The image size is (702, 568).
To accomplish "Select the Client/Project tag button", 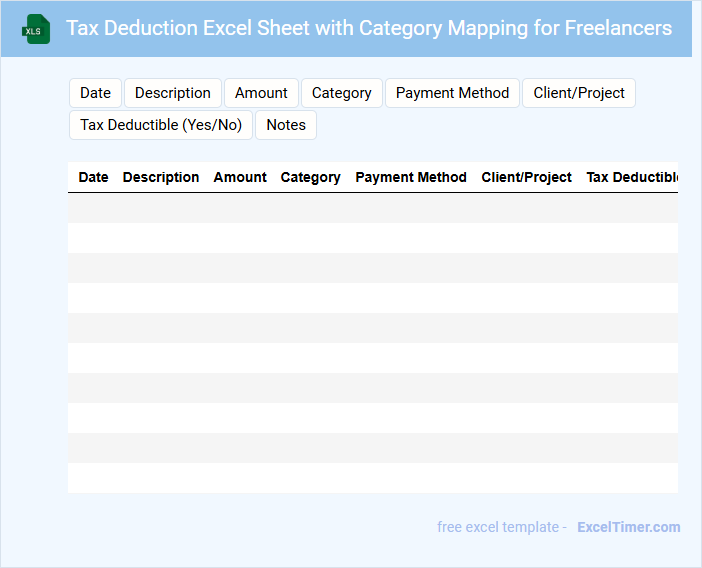I will point(578,93).
